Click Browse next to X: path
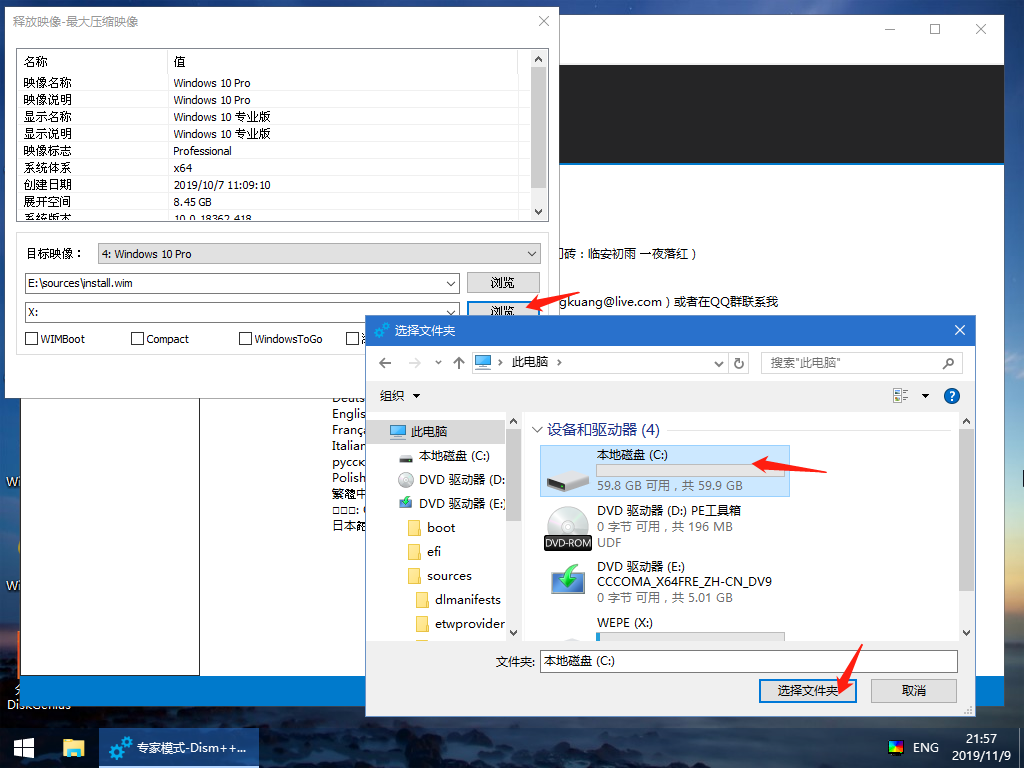This screenshot has height=768, width=1024. [x=503, y=308]
